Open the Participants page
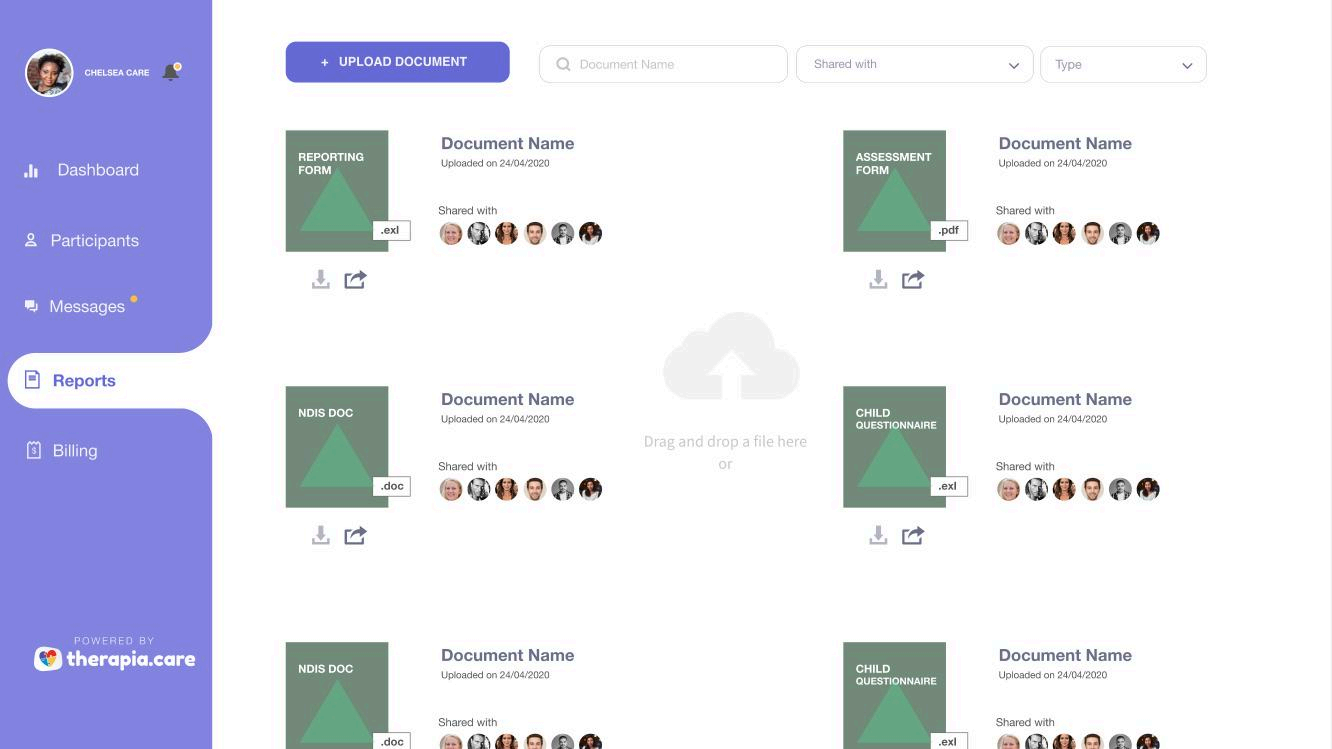 (x=94, y=241)
